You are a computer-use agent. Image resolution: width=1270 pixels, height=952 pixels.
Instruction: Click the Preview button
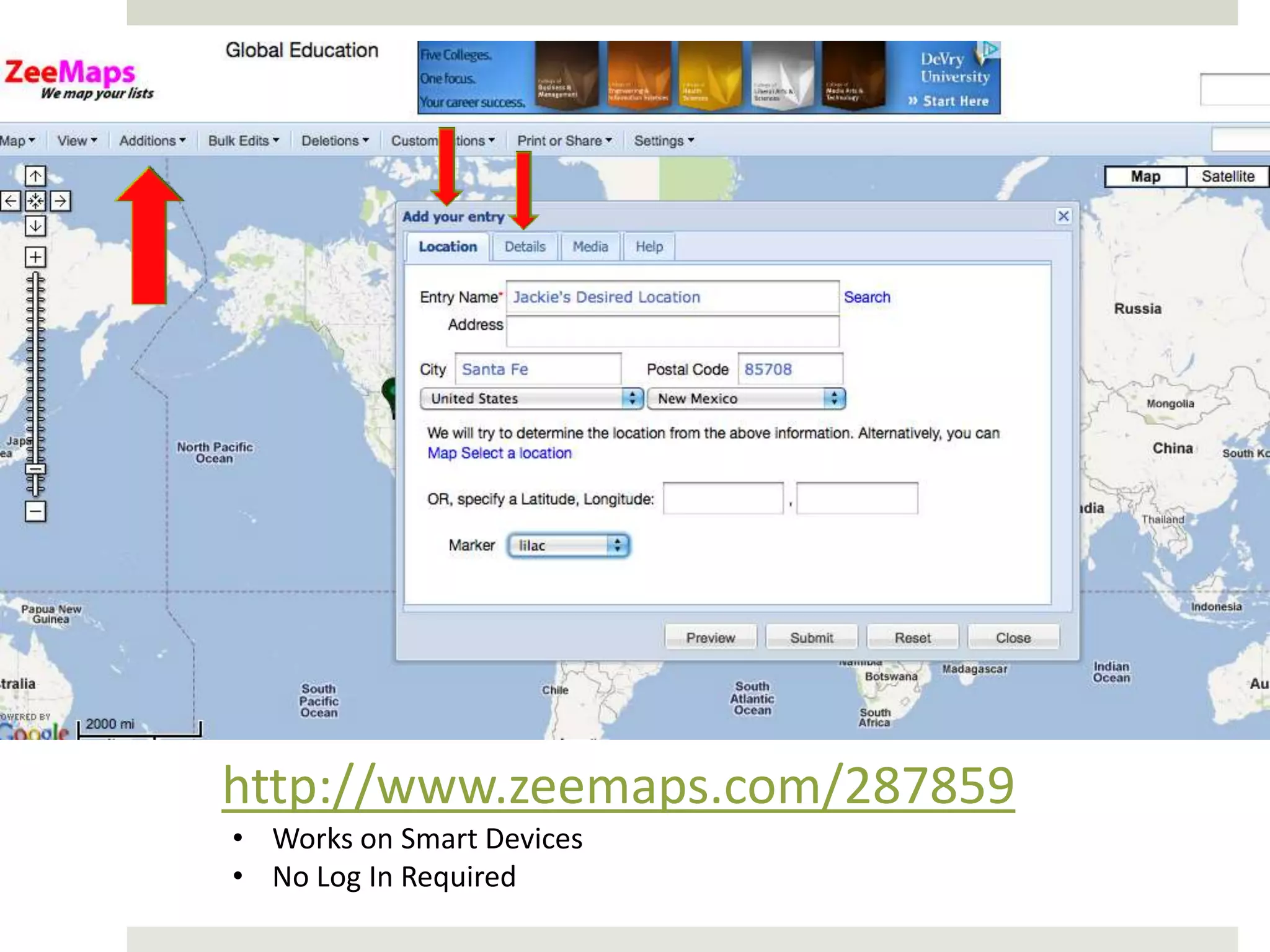711,637
